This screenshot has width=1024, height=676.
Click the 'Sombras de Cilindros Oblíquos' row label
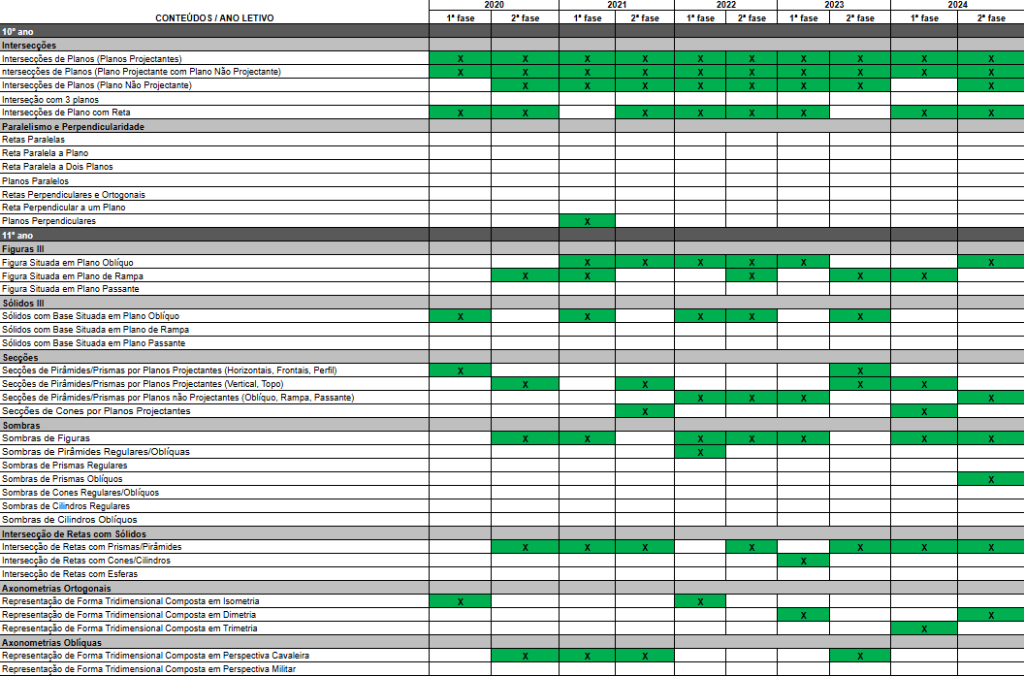[69, 520]
